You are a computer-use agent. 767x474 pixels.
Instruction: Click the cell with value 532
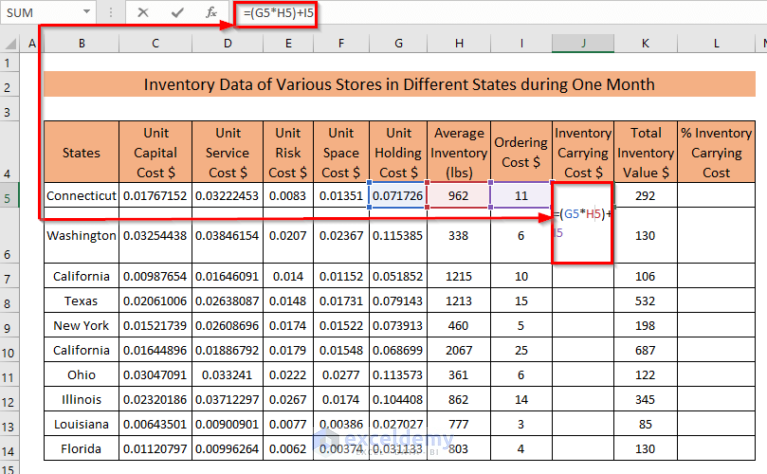(x=646, y=300)
